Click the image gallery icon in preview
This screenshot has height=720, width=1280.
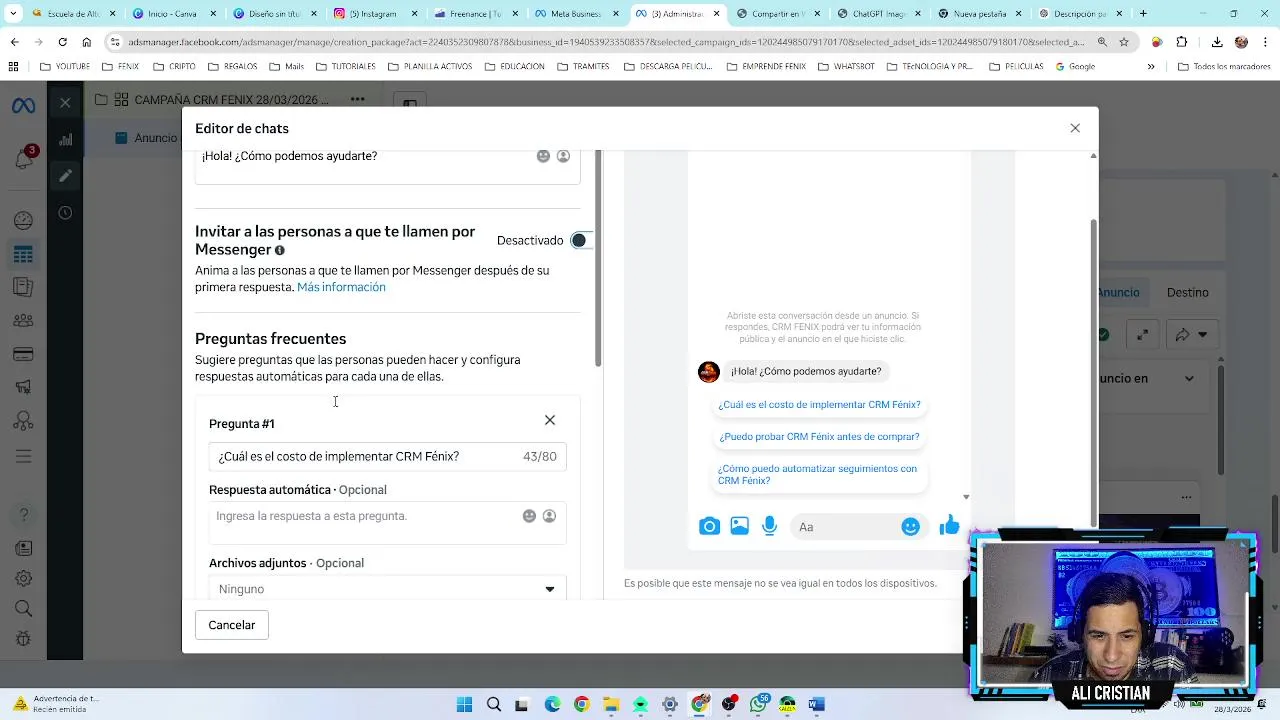(x=739, y=526)
